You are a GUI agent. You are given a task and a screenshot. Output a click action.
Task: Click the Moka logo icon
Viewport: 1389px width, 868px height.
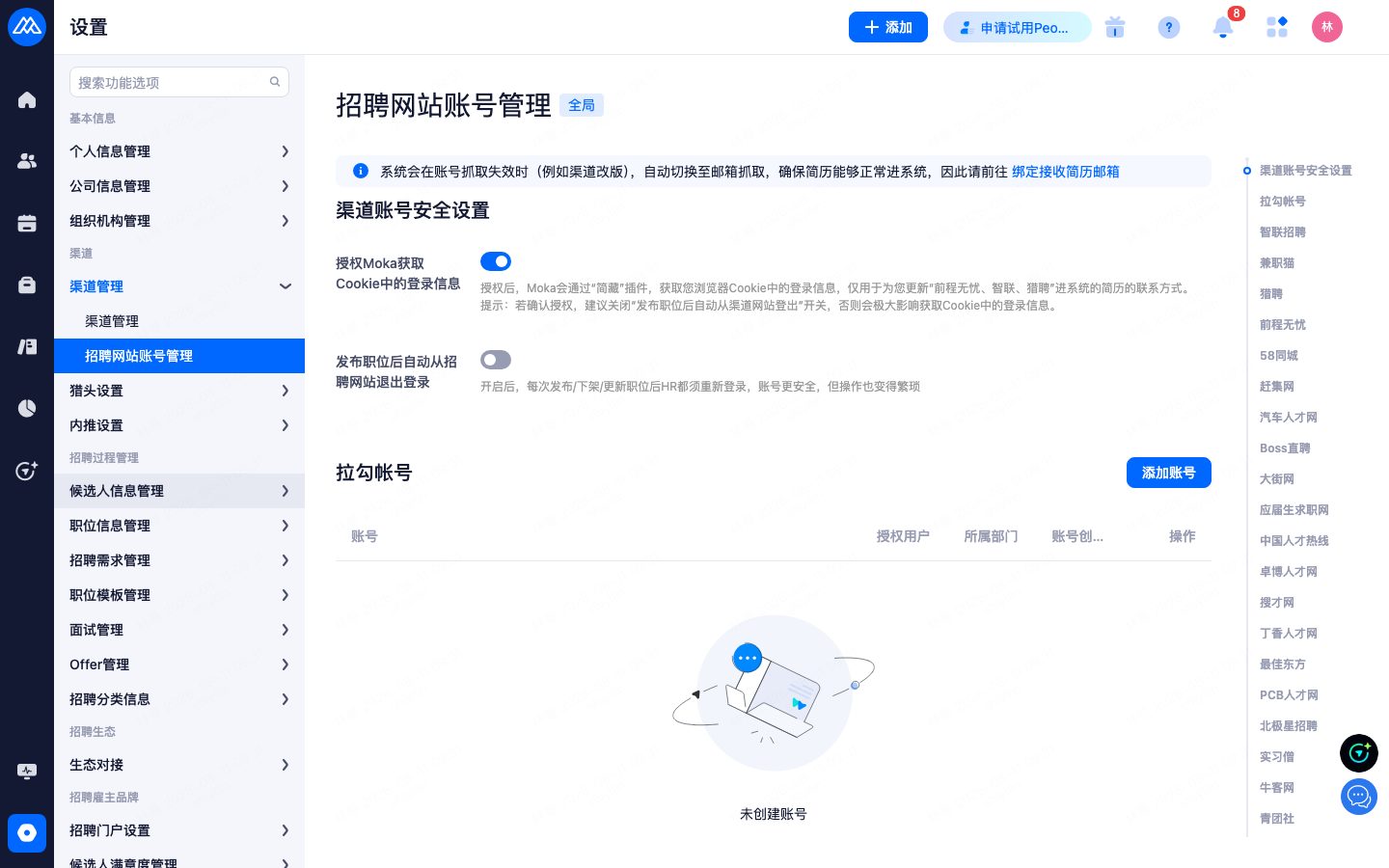pyautogui.click(x=27, y=27)
